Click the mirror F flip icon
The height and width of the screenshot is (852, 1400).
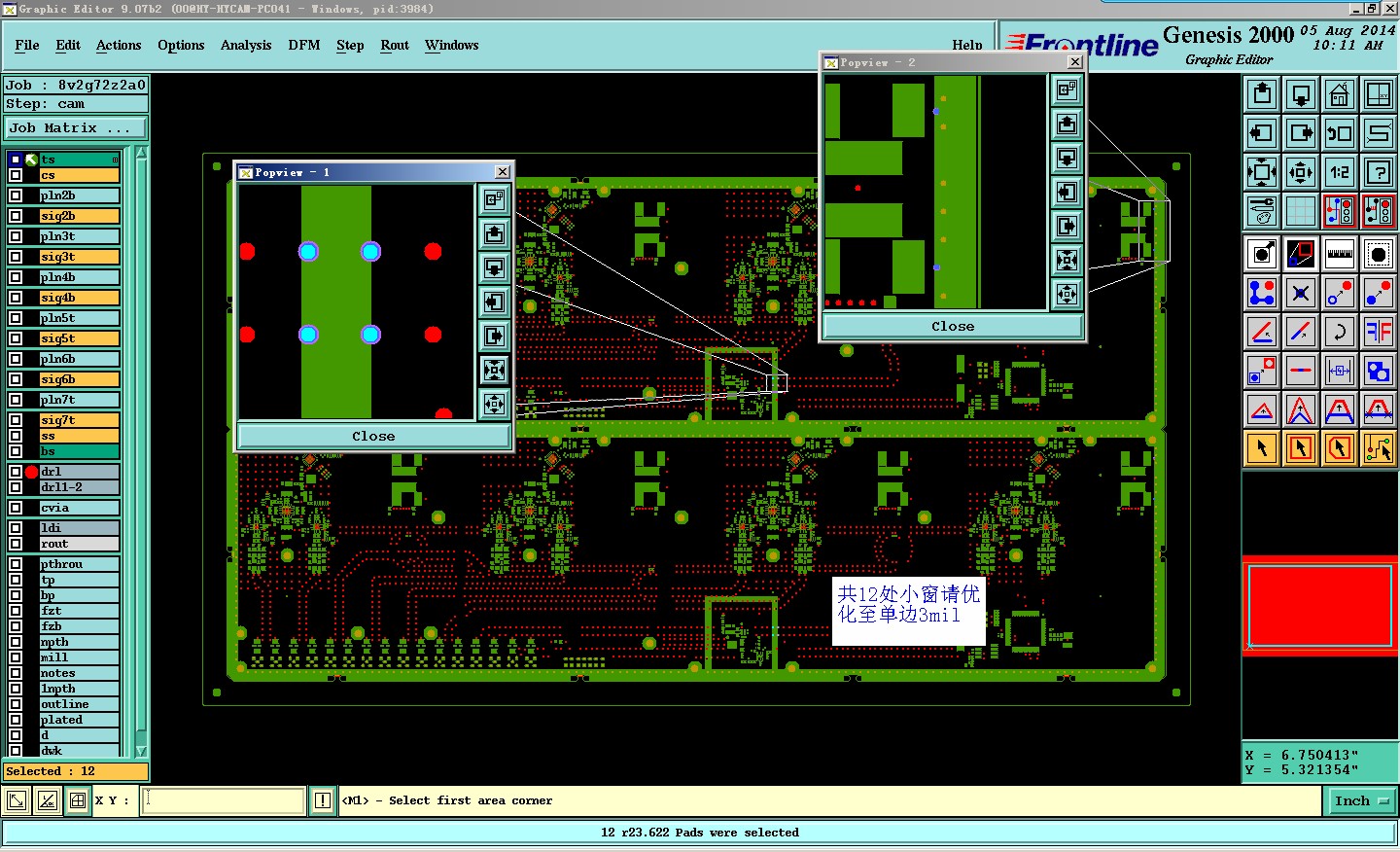[x=1379, y=332]
